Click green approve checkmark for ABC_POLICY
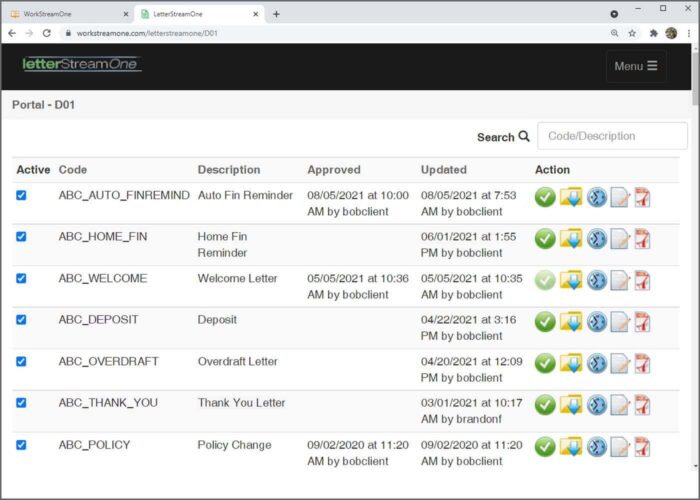 coord(545,447)
